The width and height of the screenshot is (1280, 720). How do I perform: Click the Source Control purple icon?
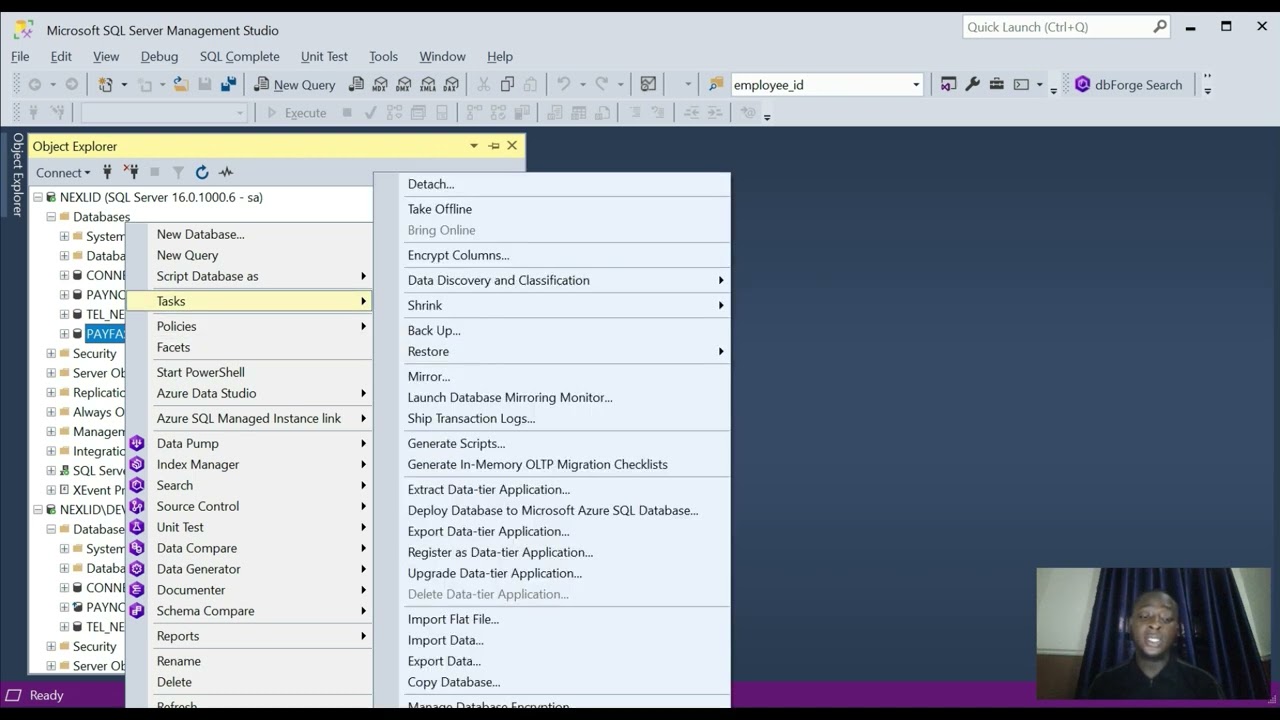[137, 506]
